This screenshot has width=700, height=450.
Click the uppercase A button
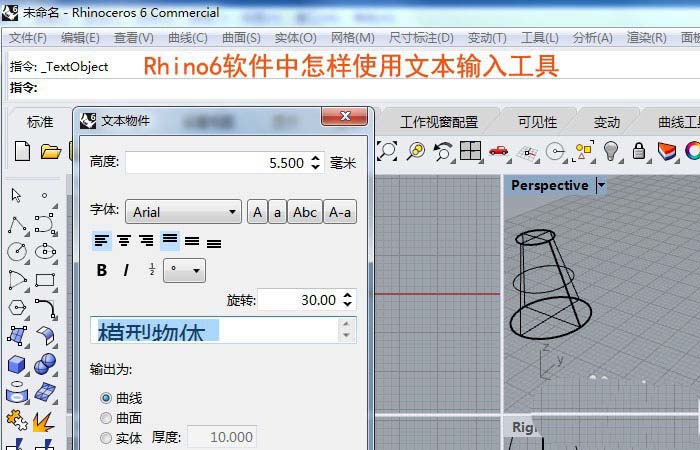257,212
